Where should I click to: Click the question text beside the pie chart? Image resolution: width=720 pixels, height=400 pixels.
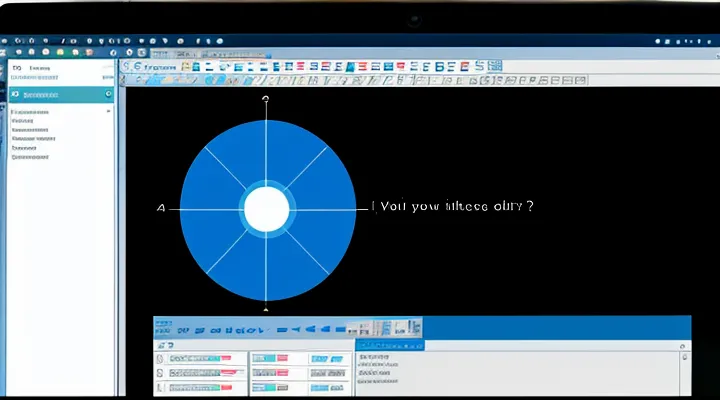pos(453,207)
